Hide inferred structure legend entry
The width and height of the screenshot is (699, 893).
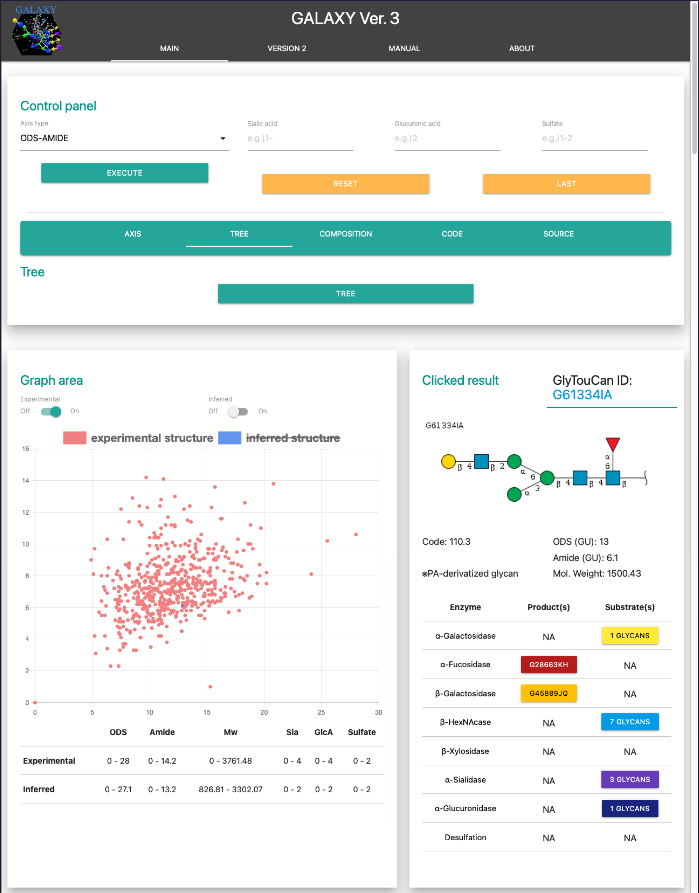pos(279,438)
